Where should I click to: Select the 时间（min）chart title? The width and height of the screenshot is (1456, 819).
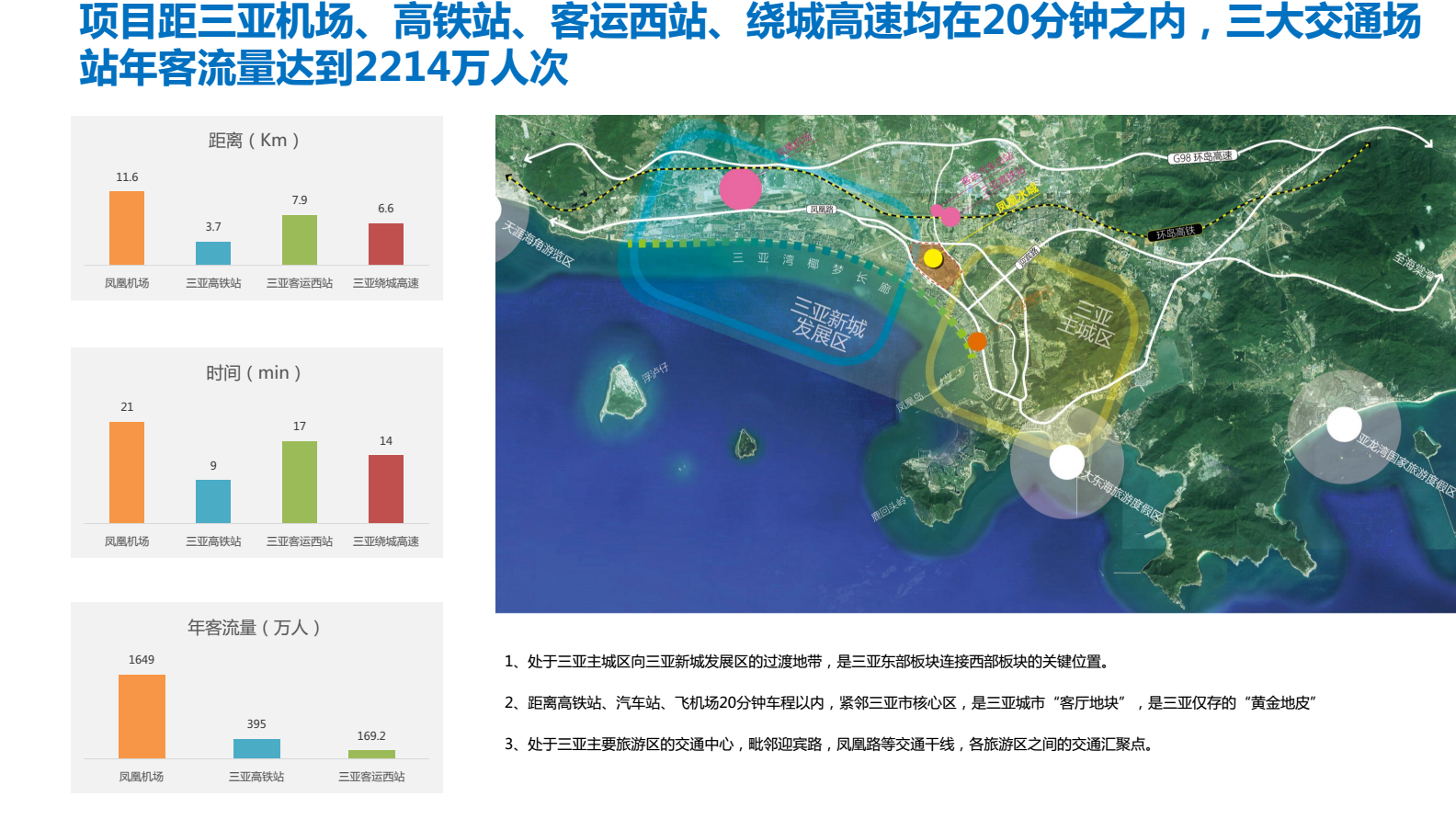(255, 373)
